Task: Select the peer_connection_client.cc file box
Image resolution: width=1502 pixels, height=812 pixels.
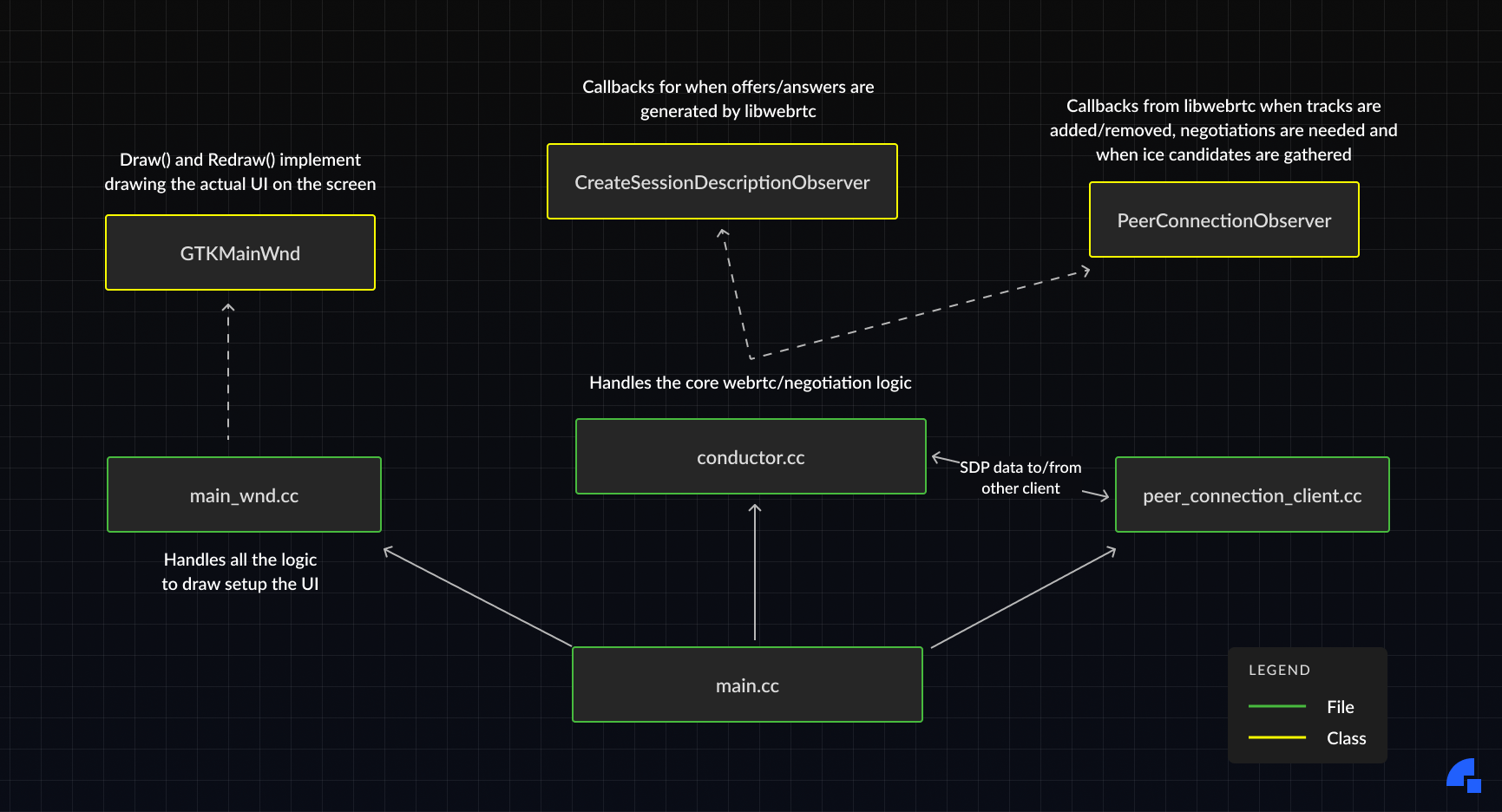Action: (1251, 495)
